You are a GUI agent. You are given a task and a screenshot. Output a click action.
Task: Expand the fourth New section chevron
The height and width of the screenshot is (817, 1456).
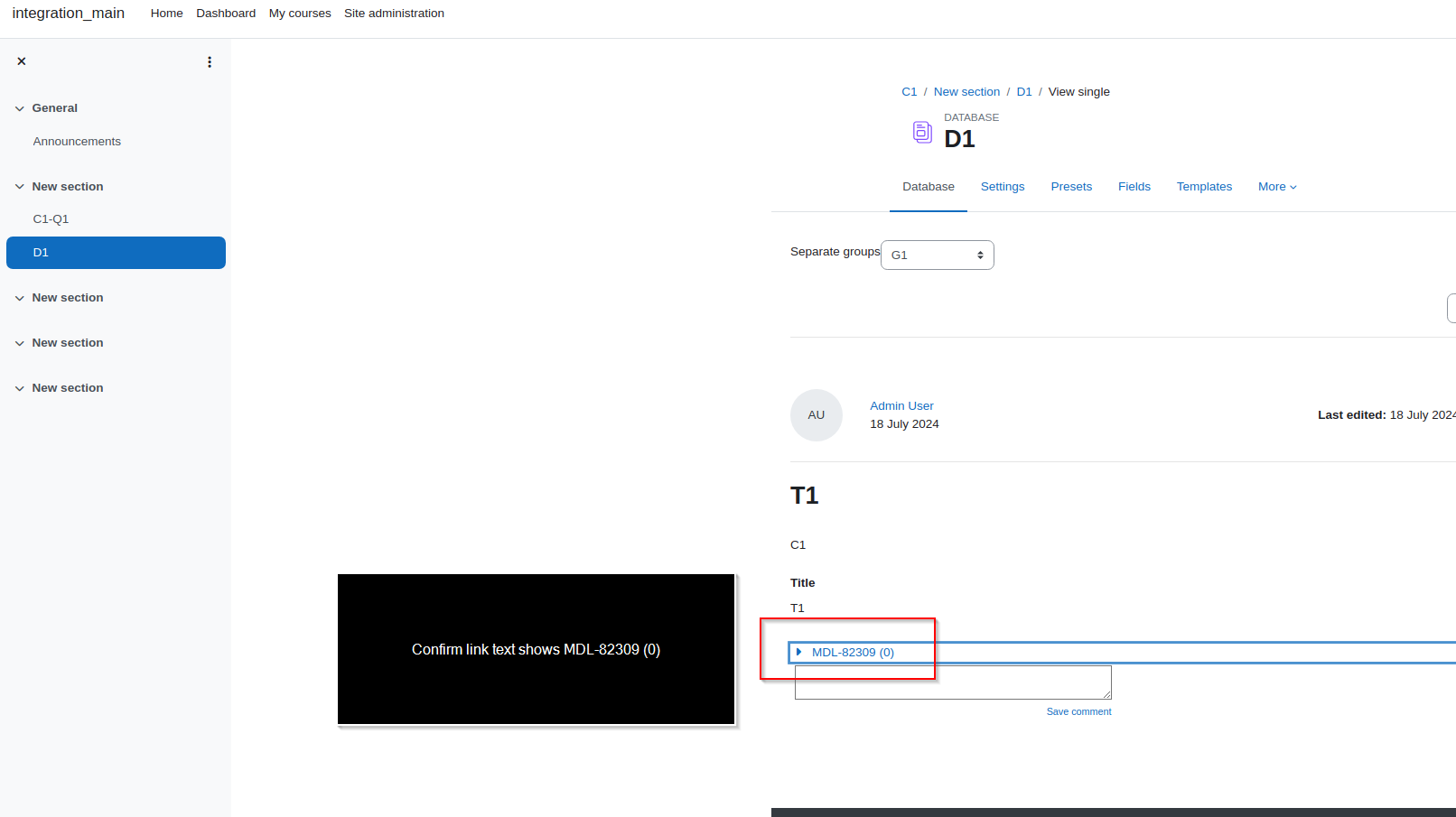point(20,343)
